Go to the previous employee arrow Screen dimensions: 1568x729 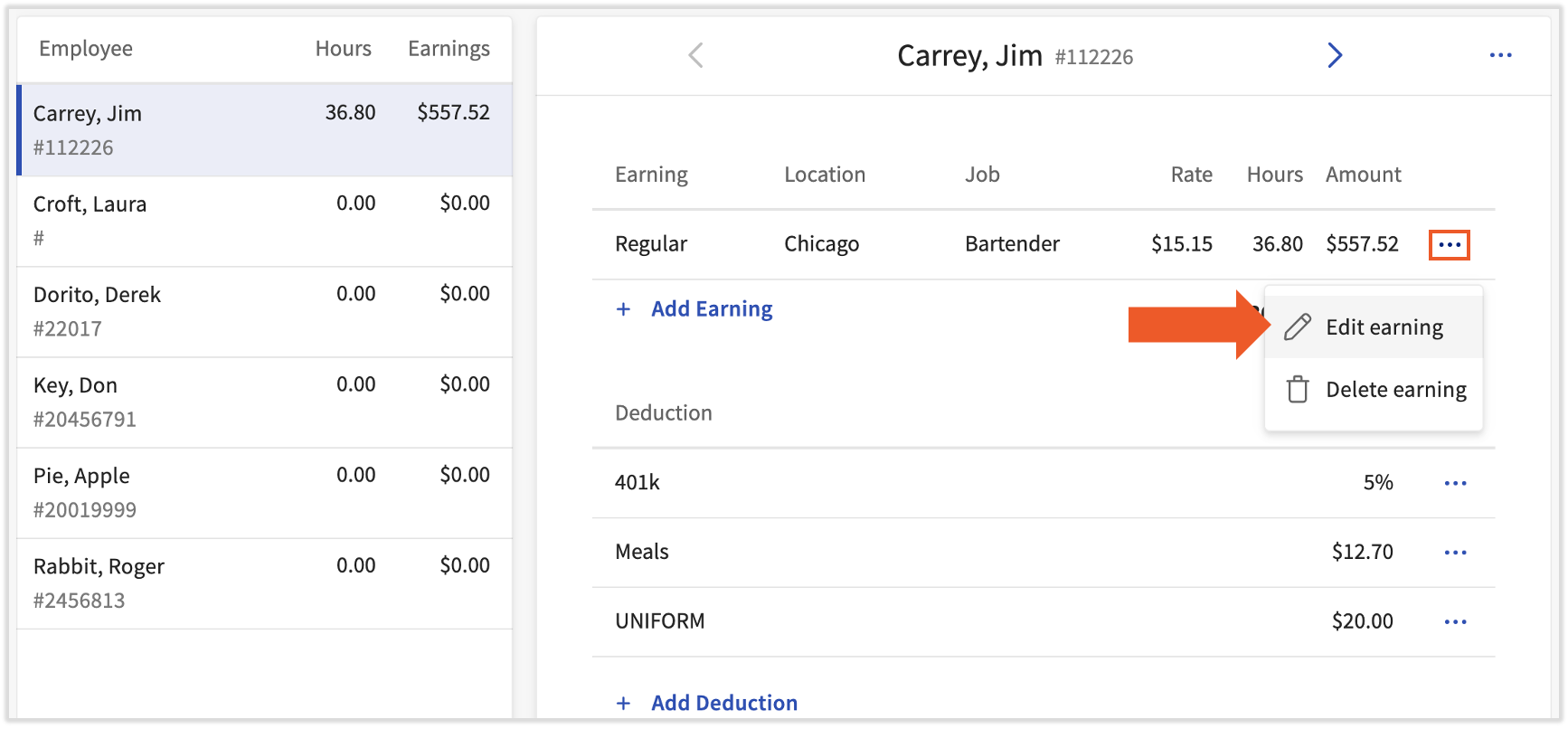click(x=695, y=55)
